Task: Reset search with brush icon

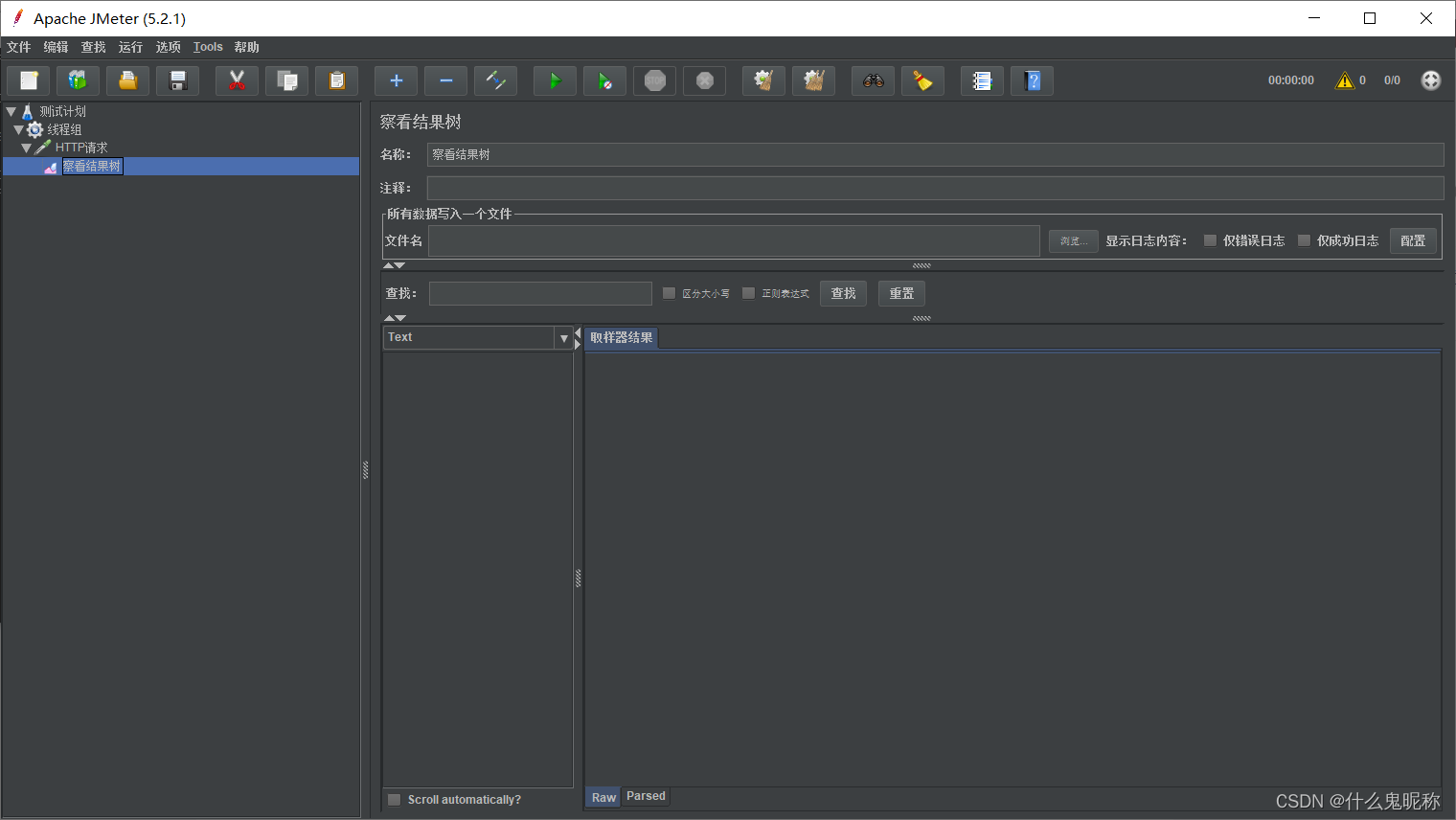Action: pos(923,81)
